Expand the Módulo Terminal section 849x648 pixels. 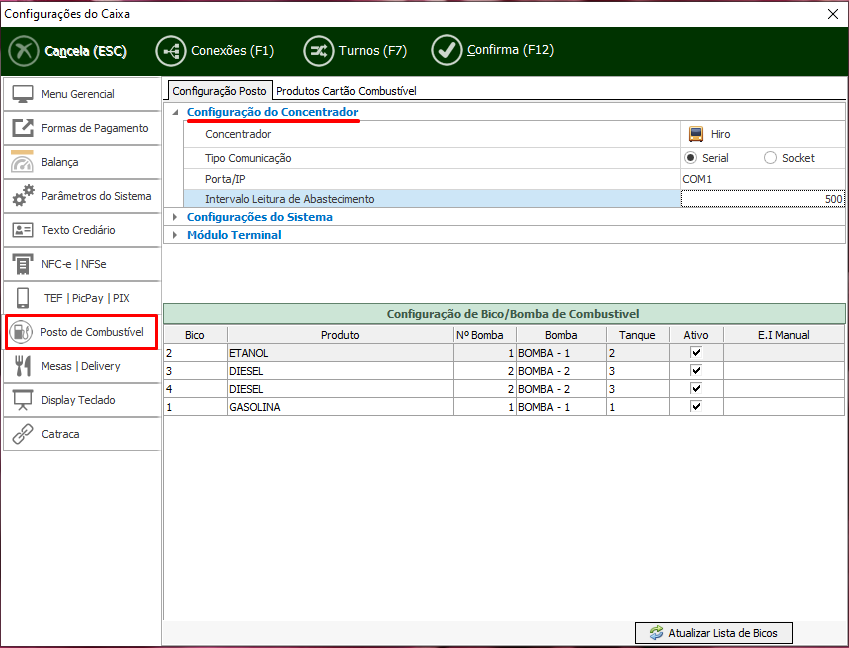(176, 236)
